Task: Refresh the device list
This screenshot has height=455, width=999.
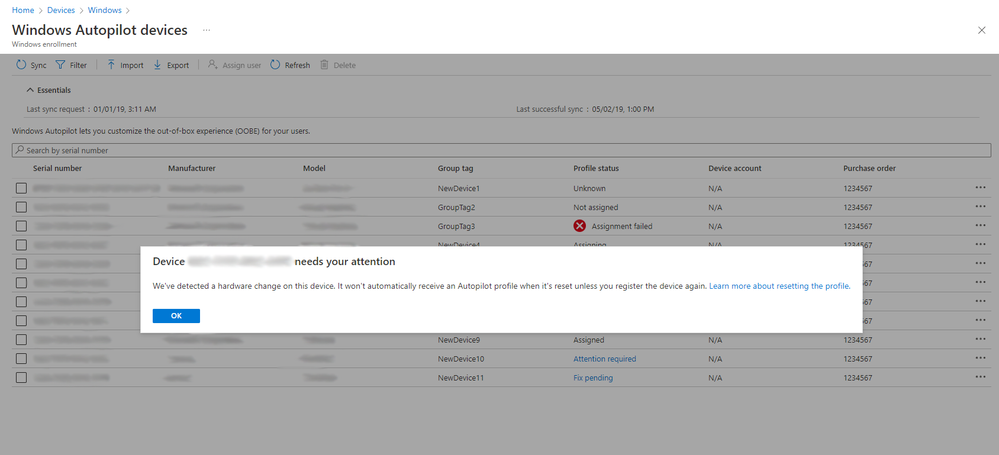Action: [290, 65]
